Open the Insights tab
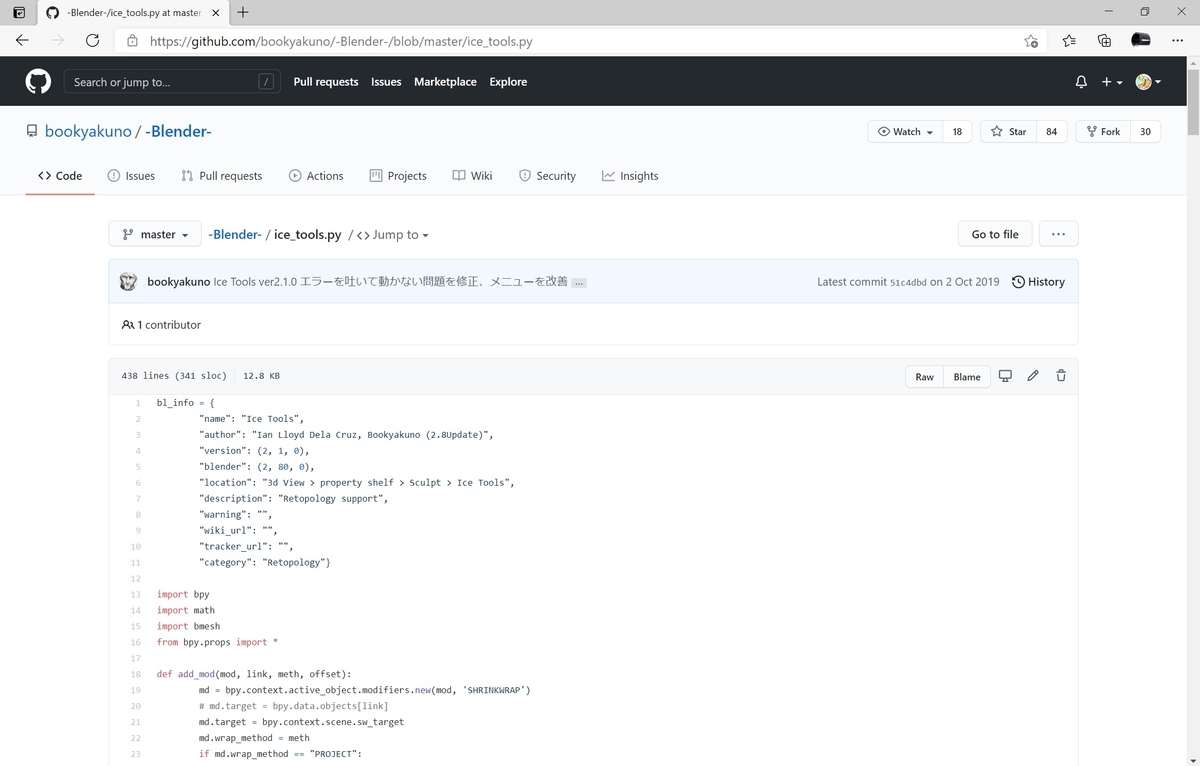The image size is (1200, 766). [630, 176]
